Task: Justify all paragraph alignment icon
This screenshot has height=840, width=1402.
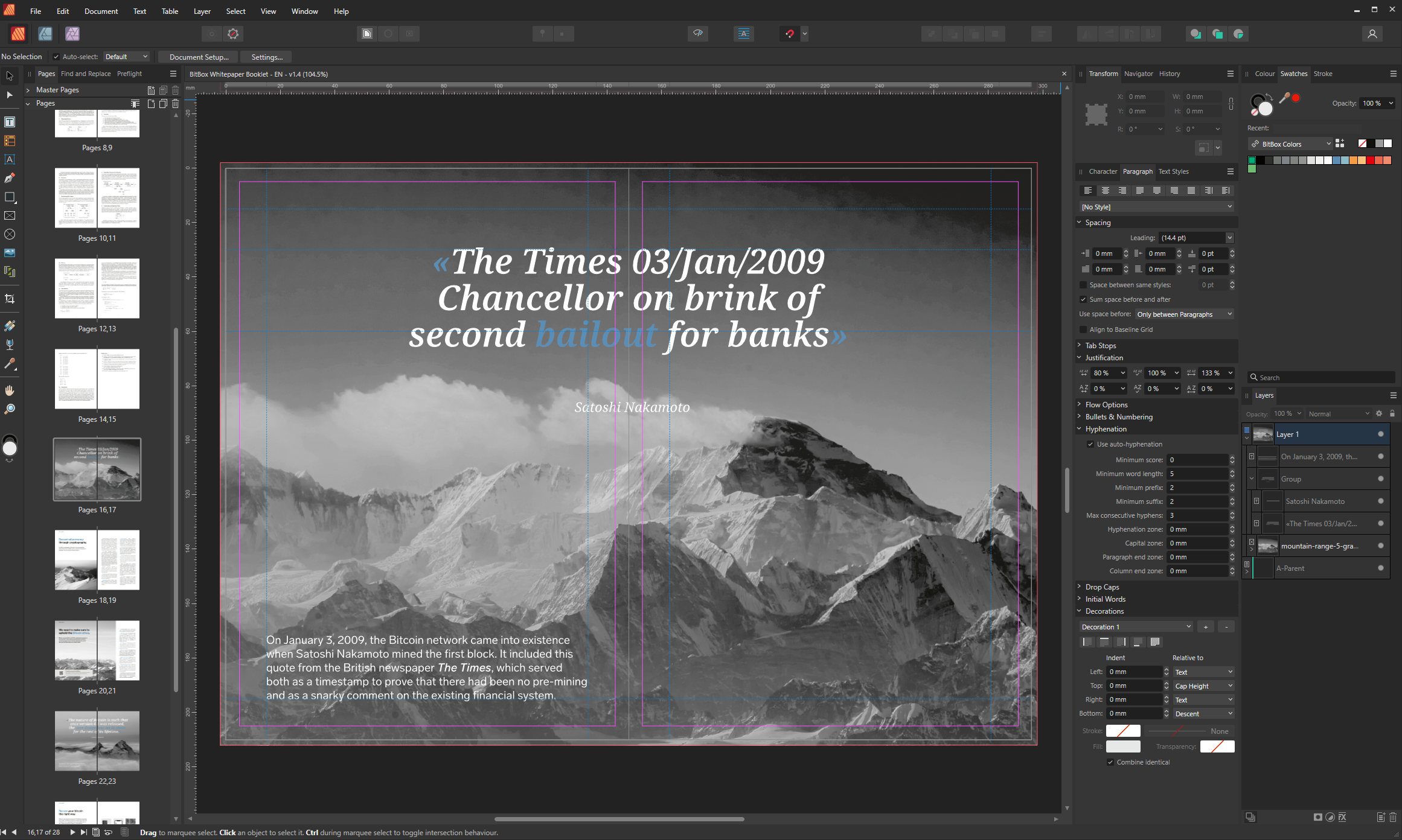Action: coord(1191,191)
